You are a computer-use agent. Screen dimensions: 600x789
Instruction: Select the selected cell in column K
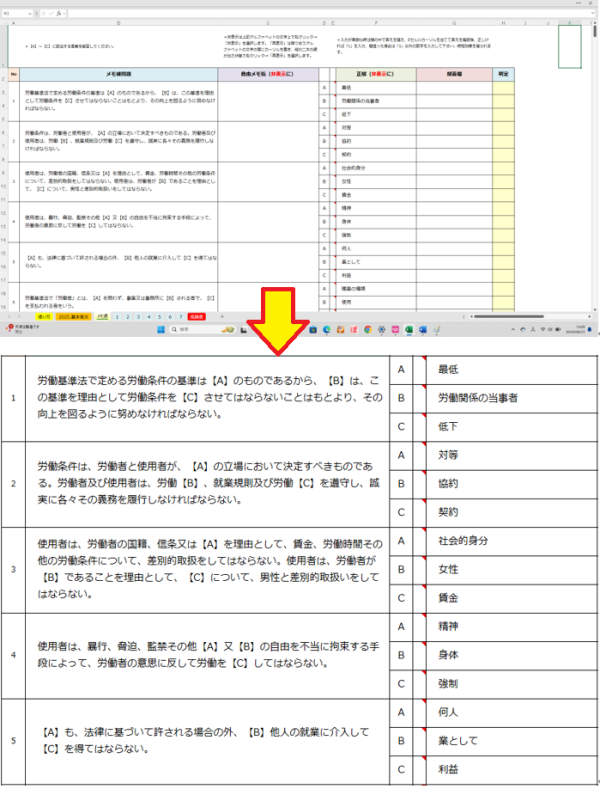point(570,46)
